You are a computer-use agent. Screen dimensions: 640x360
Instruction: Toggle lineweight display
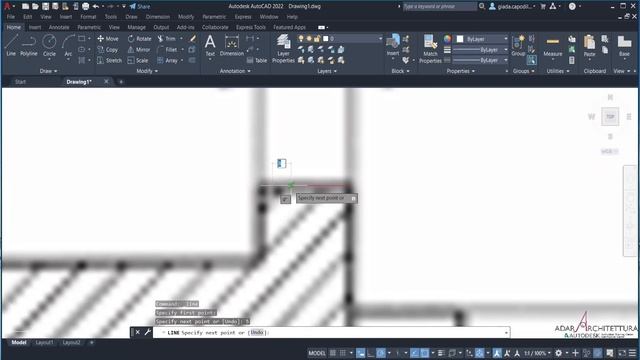click(441, 353)
